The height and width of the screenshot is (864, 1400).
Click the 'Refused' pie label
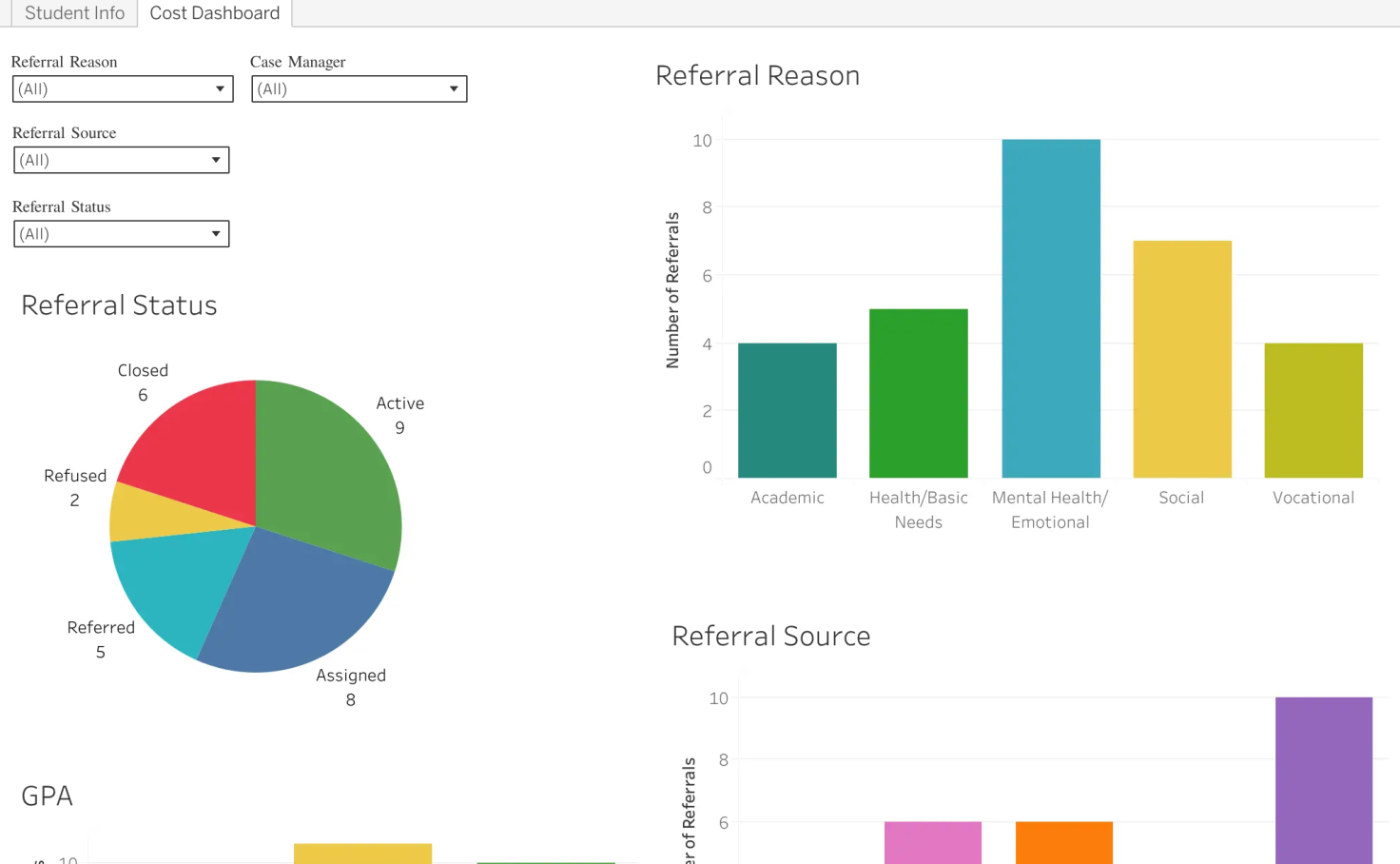tap(75, 476)
